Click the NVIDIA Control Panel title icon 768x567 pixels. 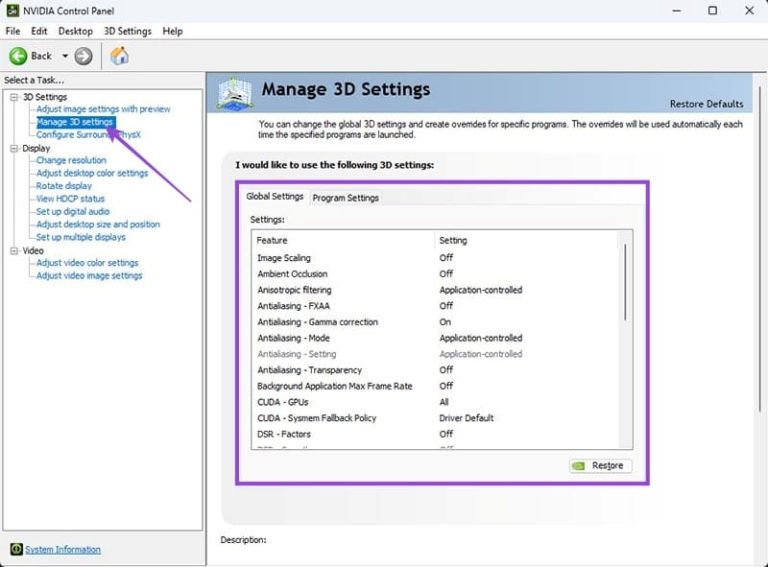click(12, 11)
